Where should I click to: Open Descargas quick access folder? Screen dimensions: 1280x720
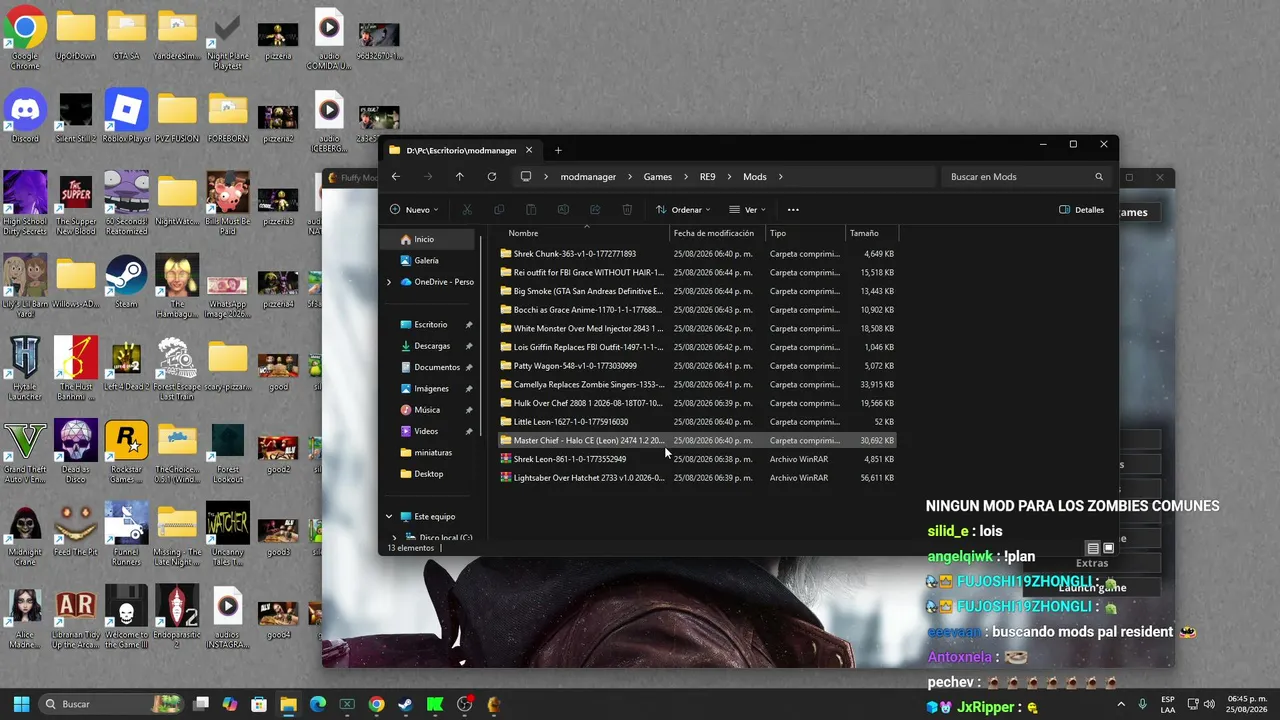(430, 346)
